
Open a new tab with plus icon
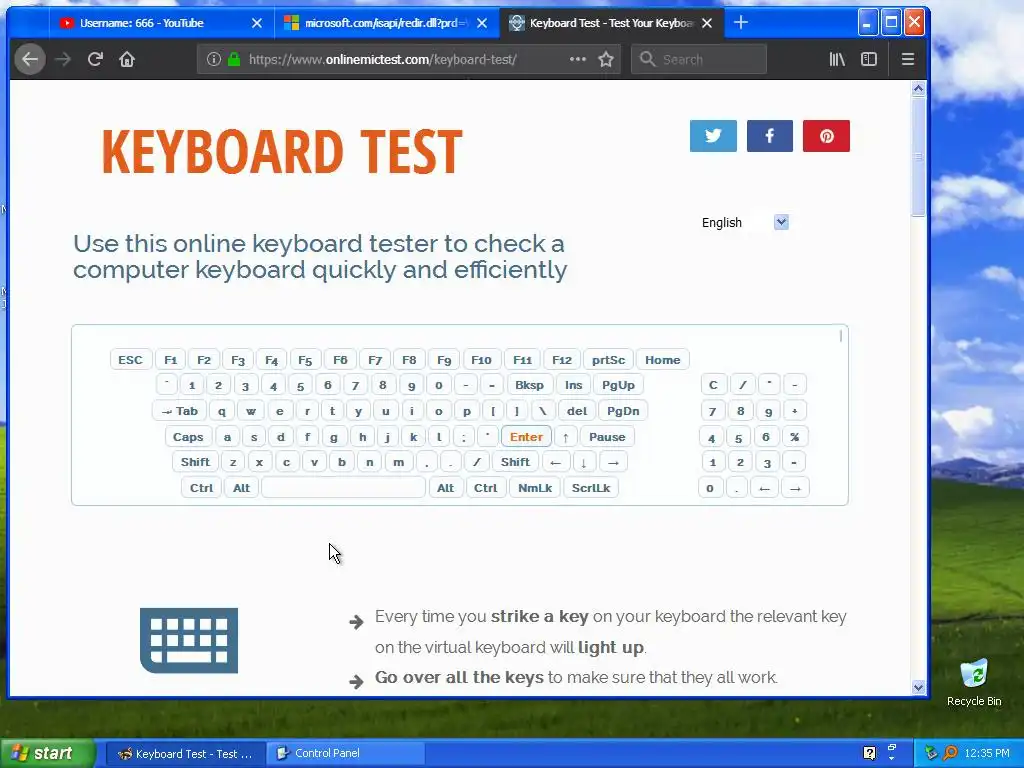coord(741,23)
